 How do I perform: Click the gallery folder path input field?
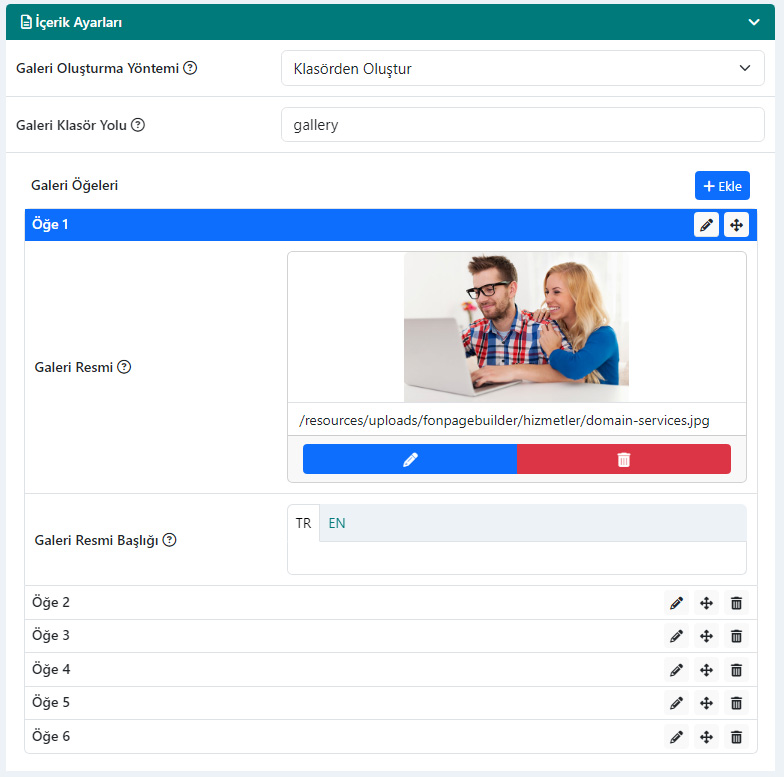point(522,124)
